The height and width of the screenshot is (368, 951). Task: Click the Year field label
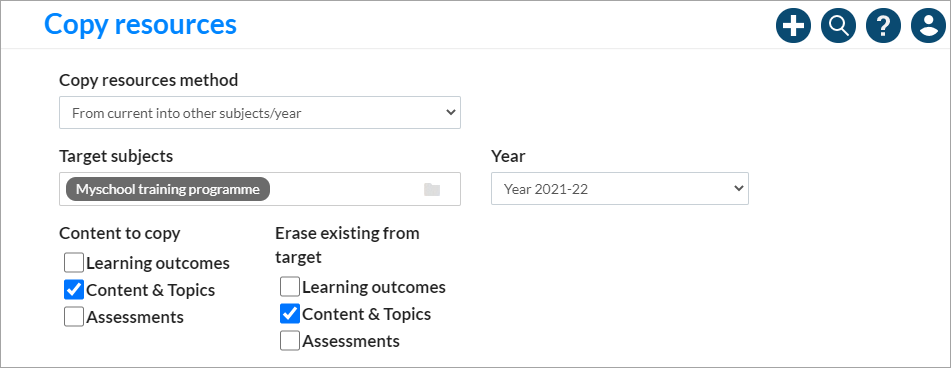508,156
